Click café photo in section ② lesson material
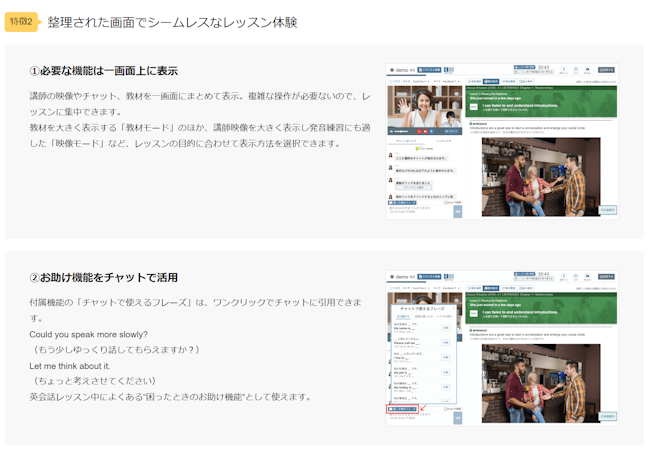Viewport: 650px width, 451px height. 541,383
